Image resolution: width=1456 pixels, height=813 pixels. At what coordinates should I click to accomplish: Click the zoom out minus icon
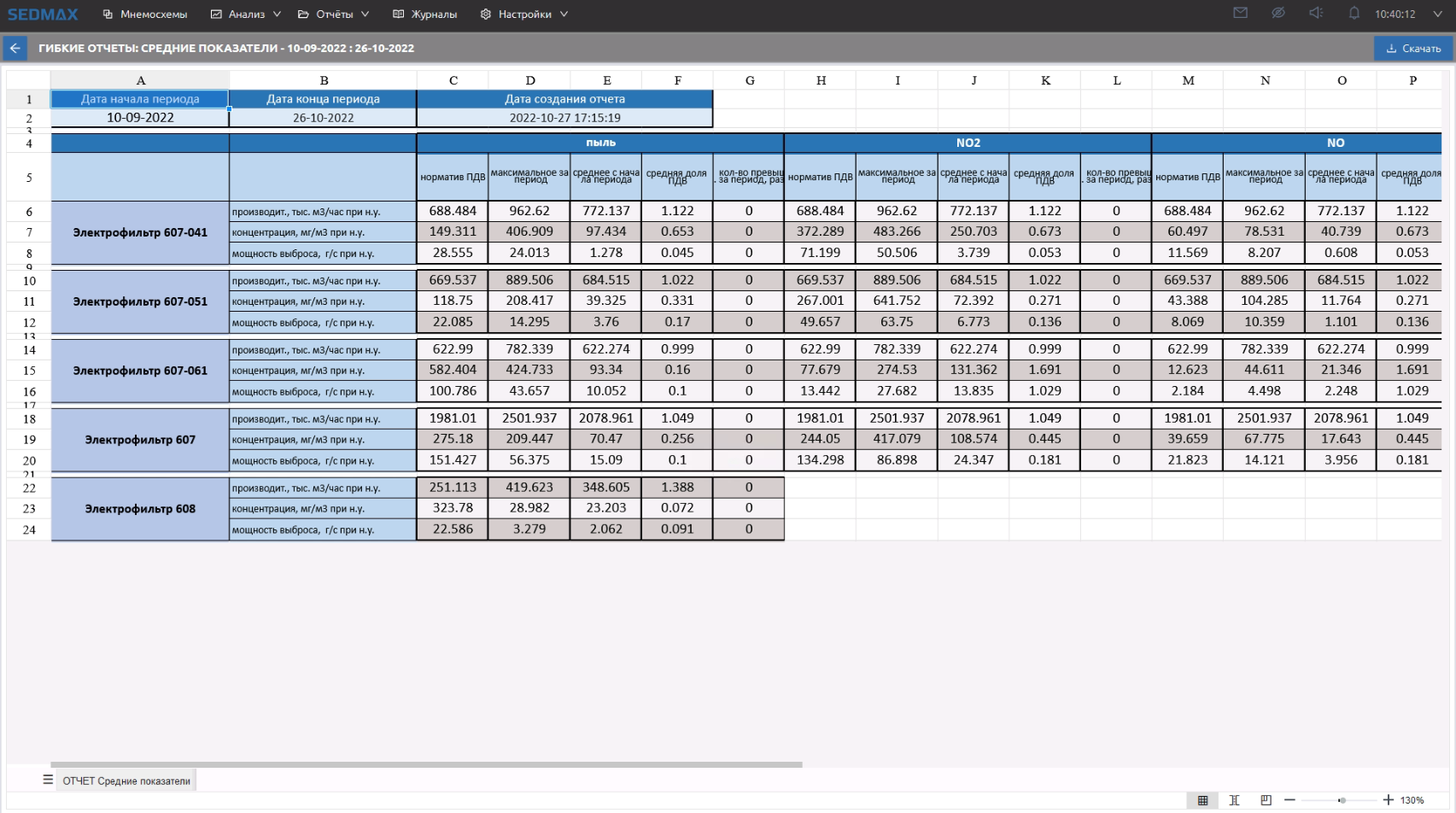point(1289,800)
